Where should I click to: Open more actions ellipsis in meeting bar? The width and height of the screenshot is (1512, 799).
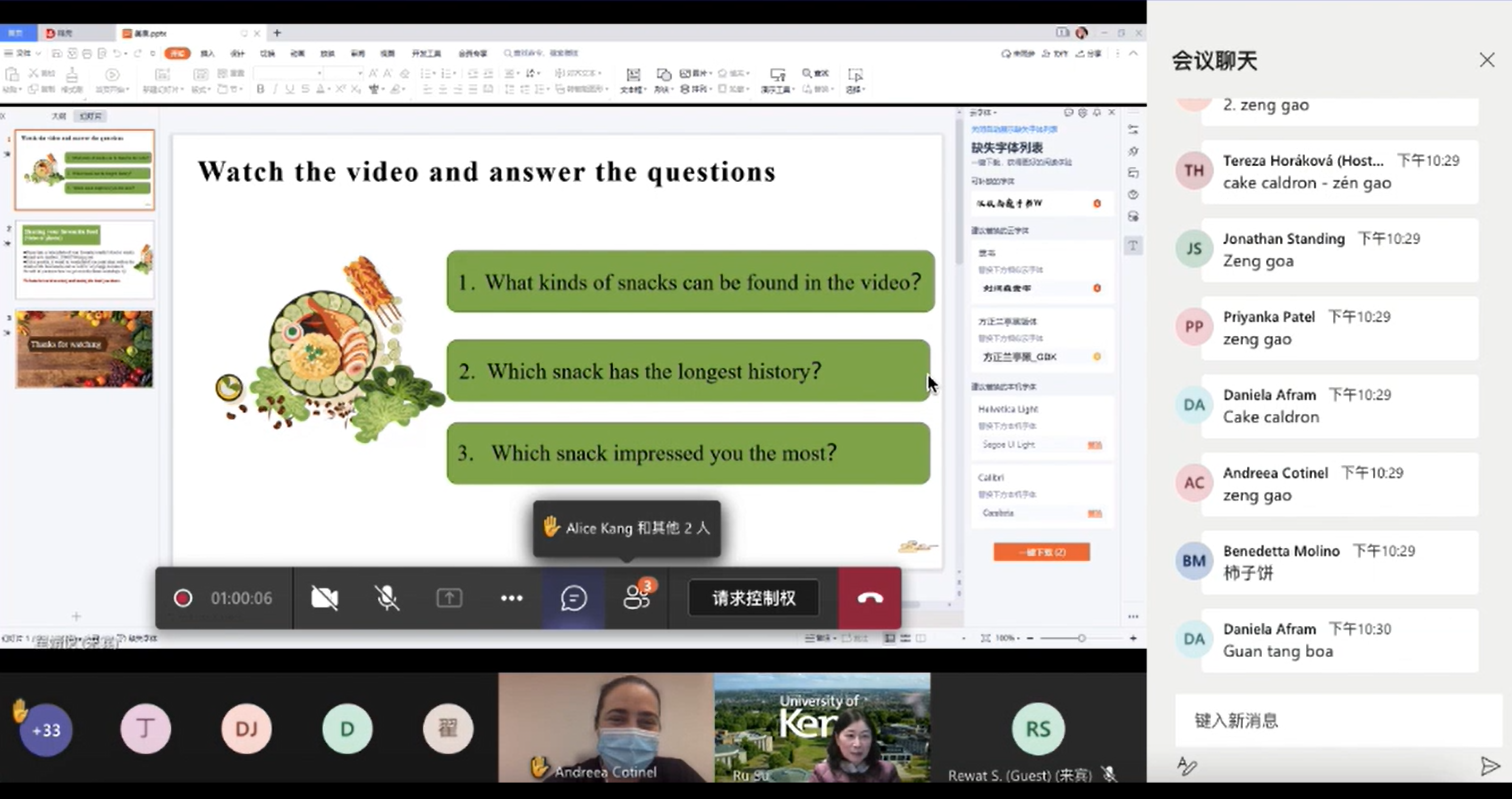511,598
